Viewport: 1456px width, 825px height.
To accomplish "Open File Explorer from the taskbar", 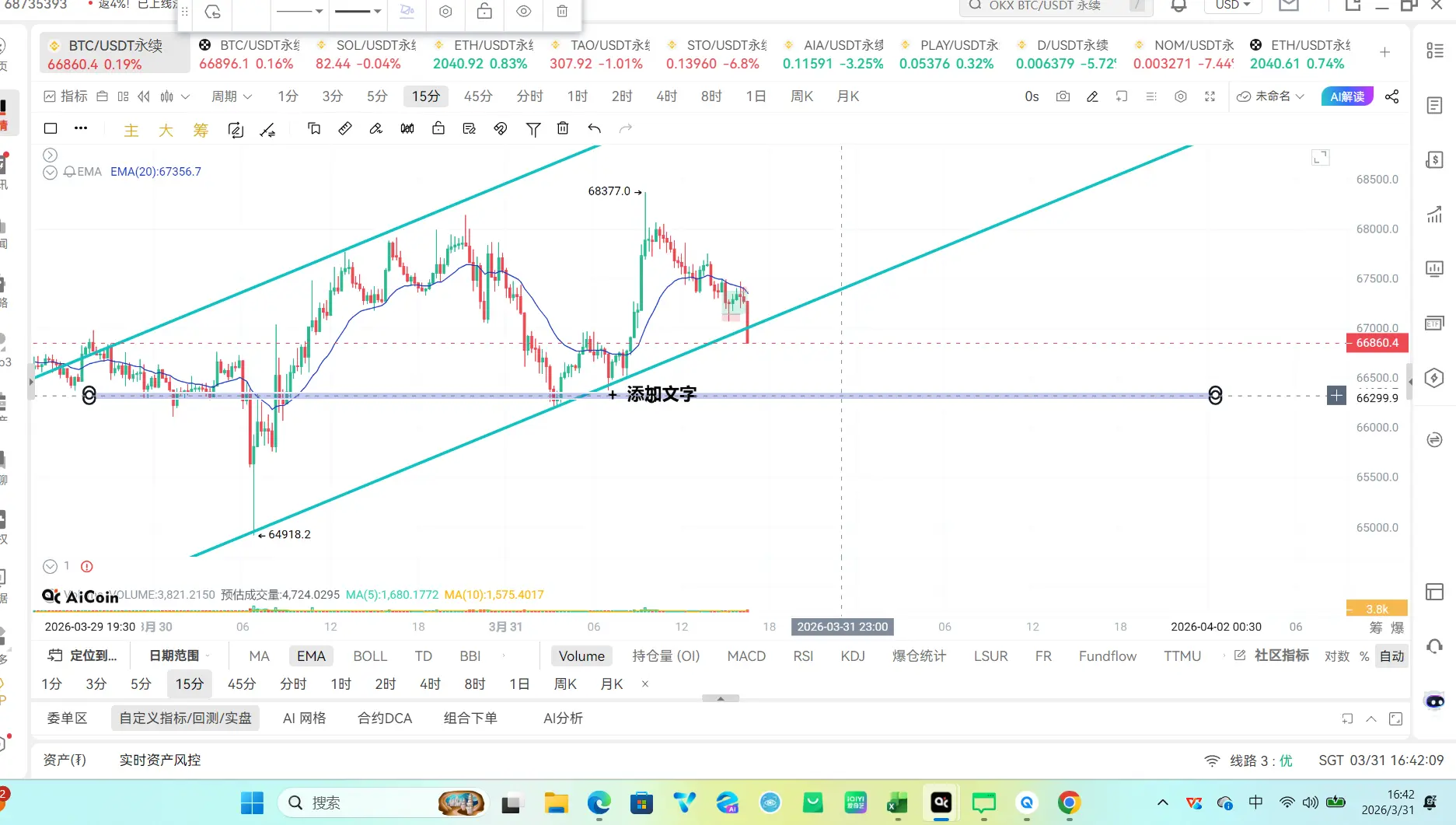I will tap(556, 803).
